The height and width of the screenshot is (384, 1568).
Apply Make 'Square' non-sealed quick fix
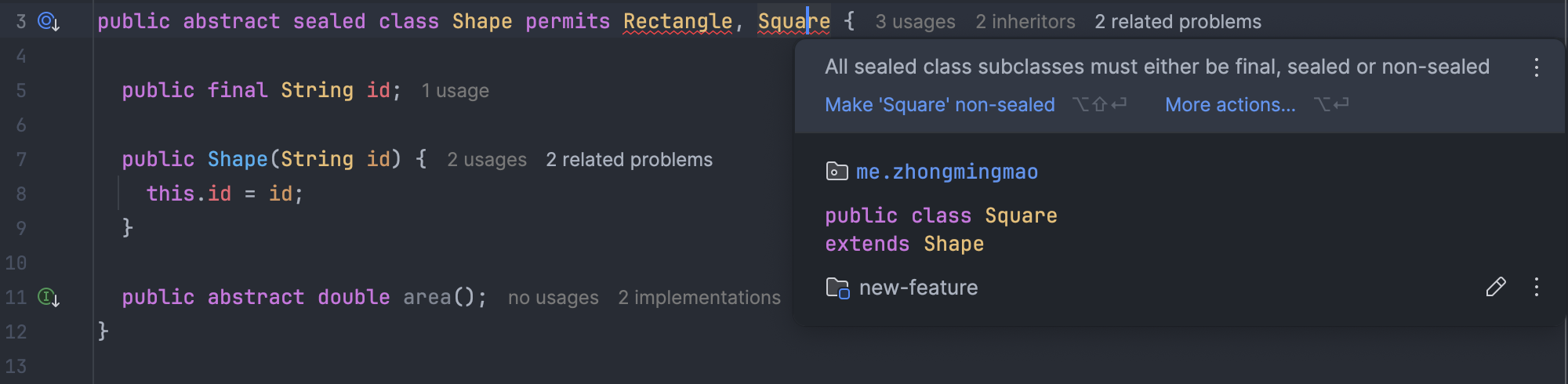point(939,105)
